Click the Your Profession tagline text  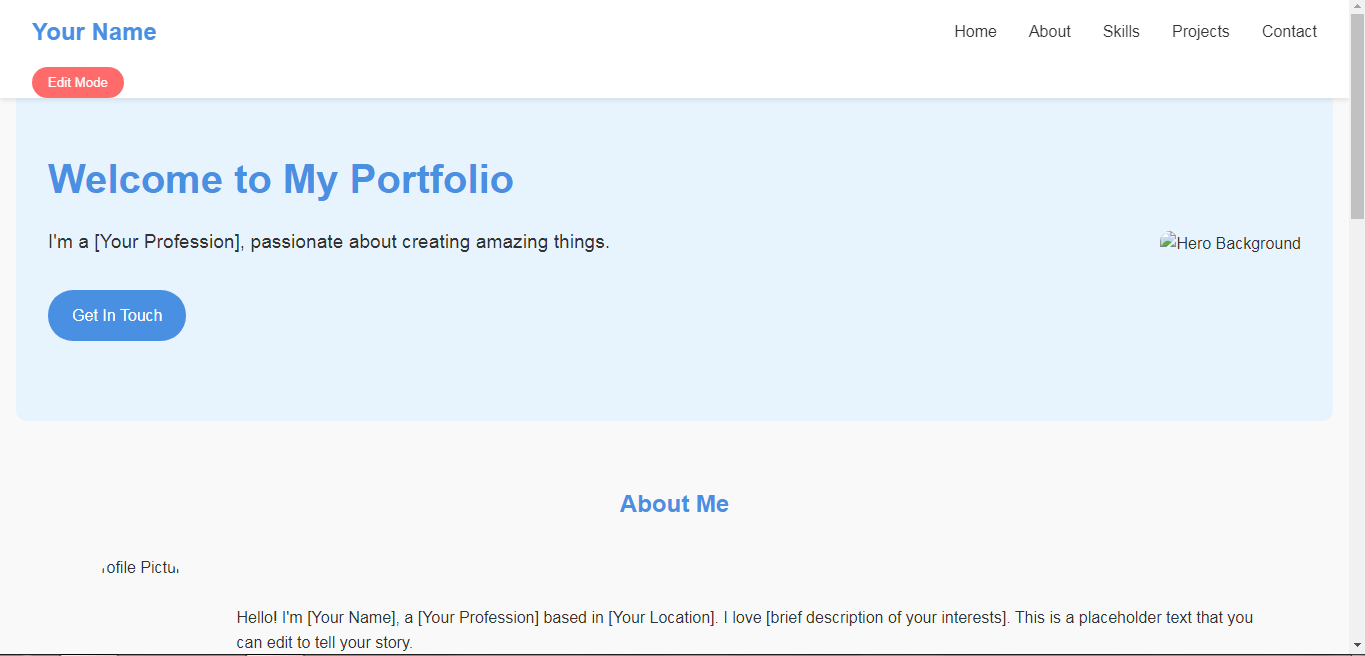(328, 242)
